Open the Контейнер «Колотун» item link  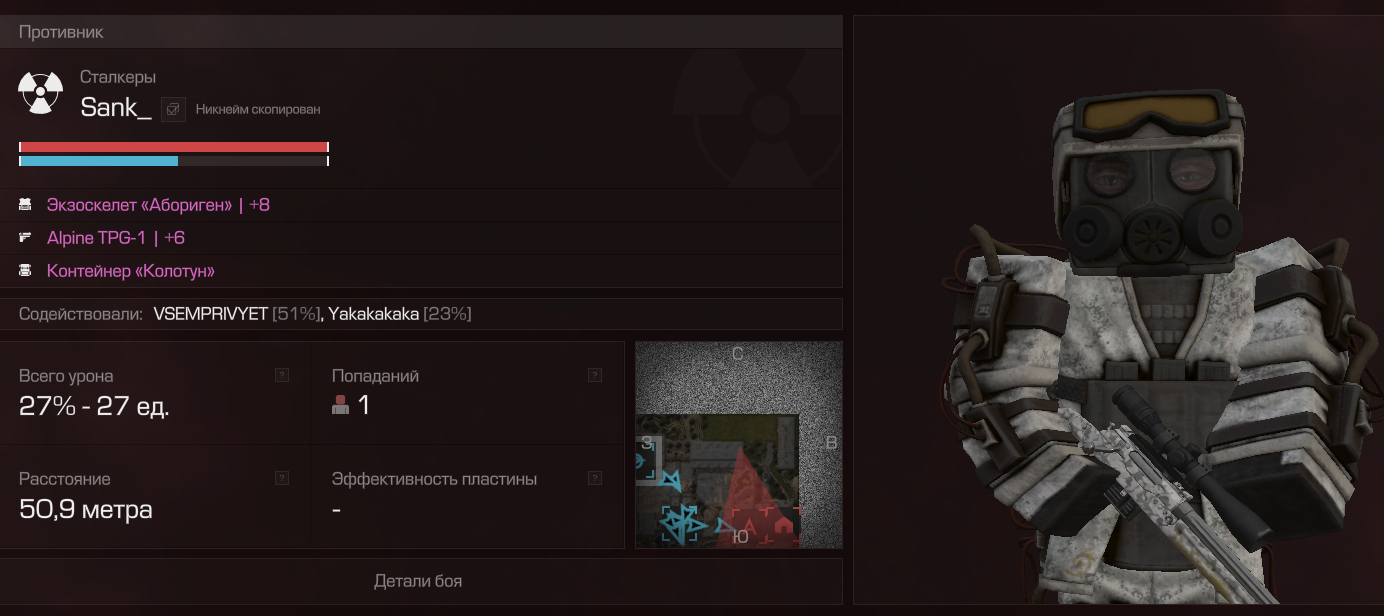point(131,271)
